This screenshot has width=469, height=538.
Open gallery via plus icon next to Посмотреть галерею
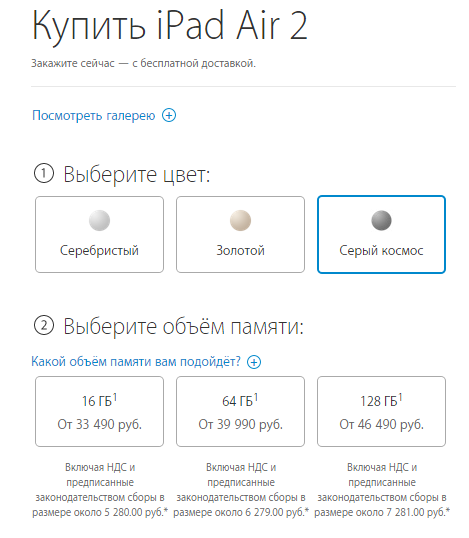click(x=169, y=115)
